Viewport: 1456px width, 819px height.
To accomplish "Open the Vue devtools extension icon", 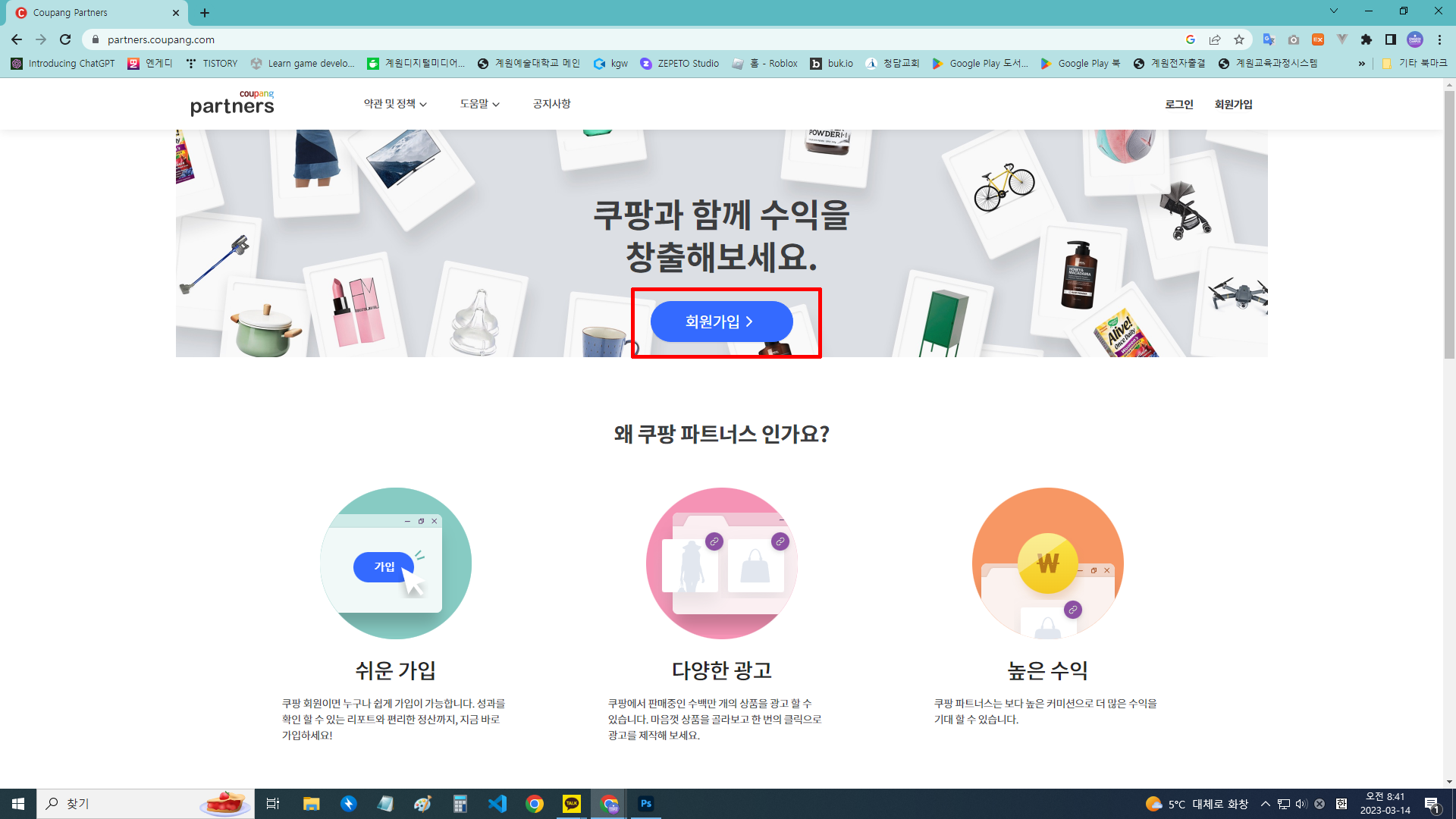I will [x=1342, y=39].
